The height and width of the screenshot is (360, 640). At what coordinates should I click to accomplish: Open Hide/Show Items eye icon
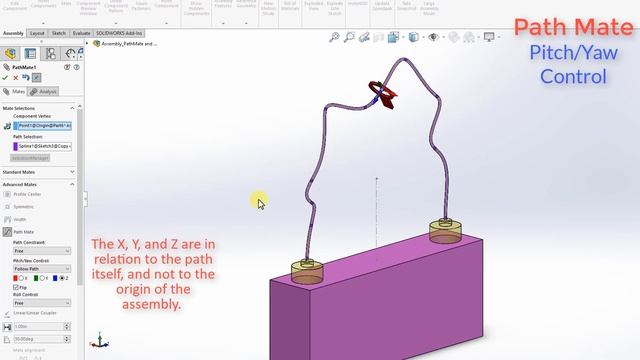(x=433, y=38)
